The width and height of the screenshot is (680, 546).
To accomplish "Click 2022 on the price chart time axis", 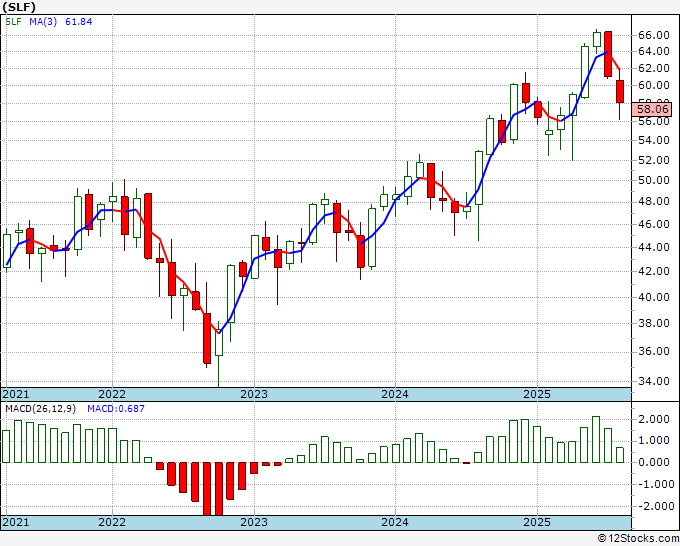I will [112, 394].
